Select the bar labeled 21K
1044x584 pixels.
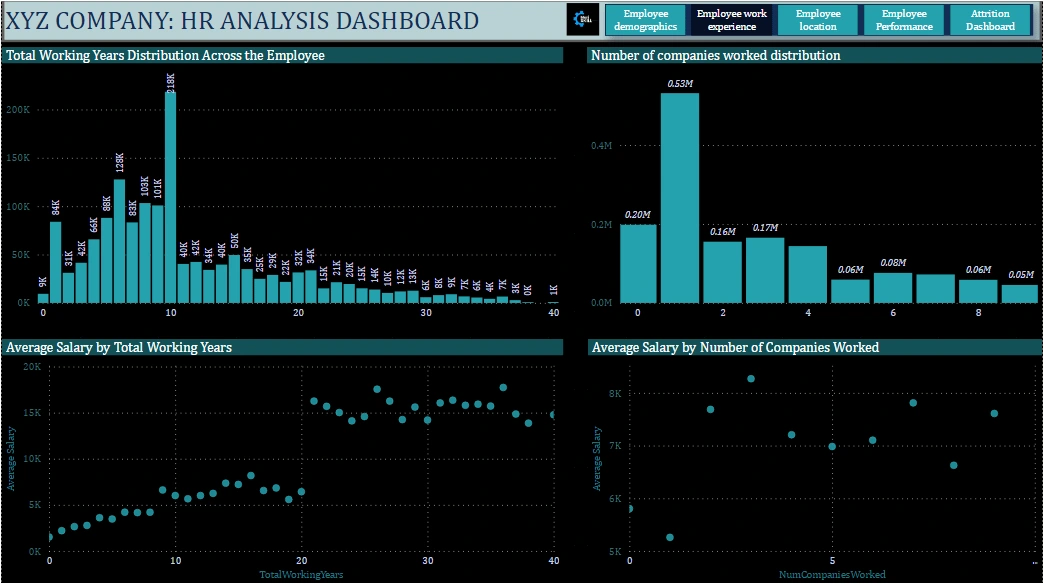point(337,293)
